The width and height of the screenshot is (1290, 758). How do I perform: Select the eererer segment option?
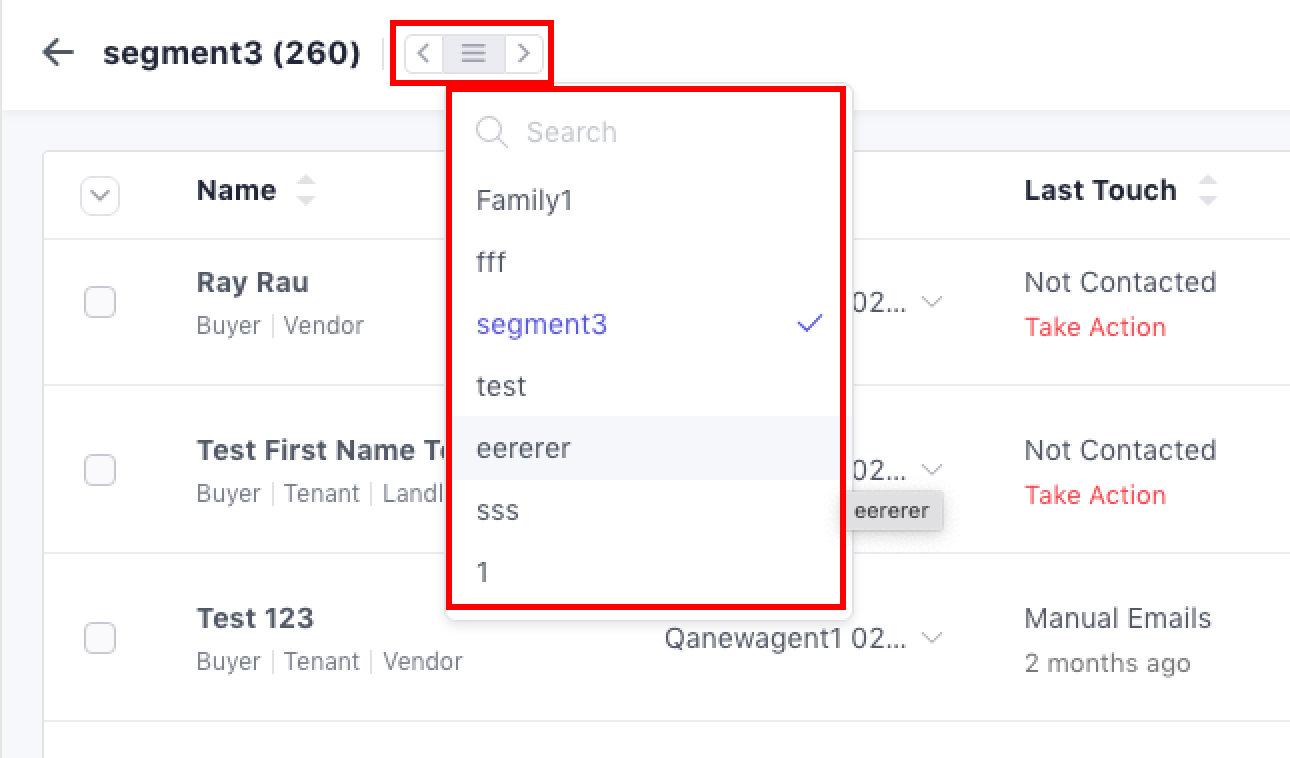[524, 448]
